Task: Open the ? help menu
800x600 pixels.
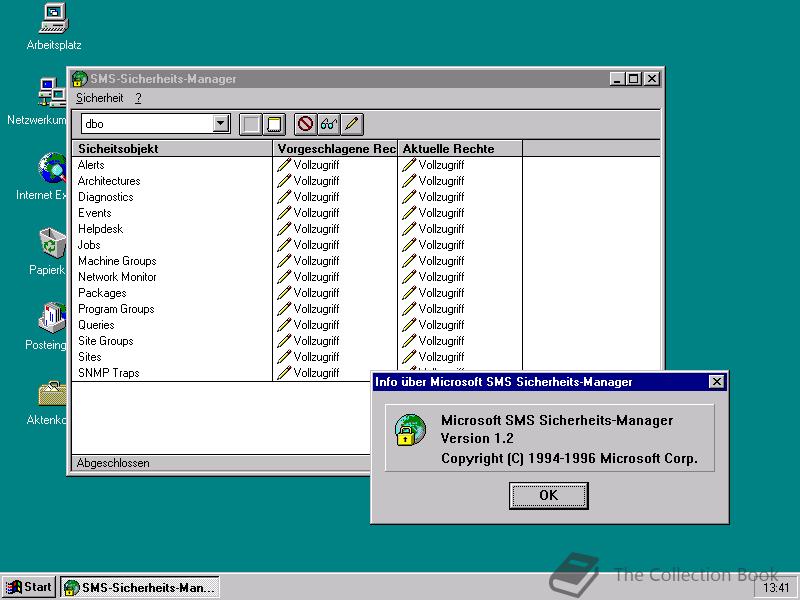Action: pyautogui.click(x=138, y=98)
